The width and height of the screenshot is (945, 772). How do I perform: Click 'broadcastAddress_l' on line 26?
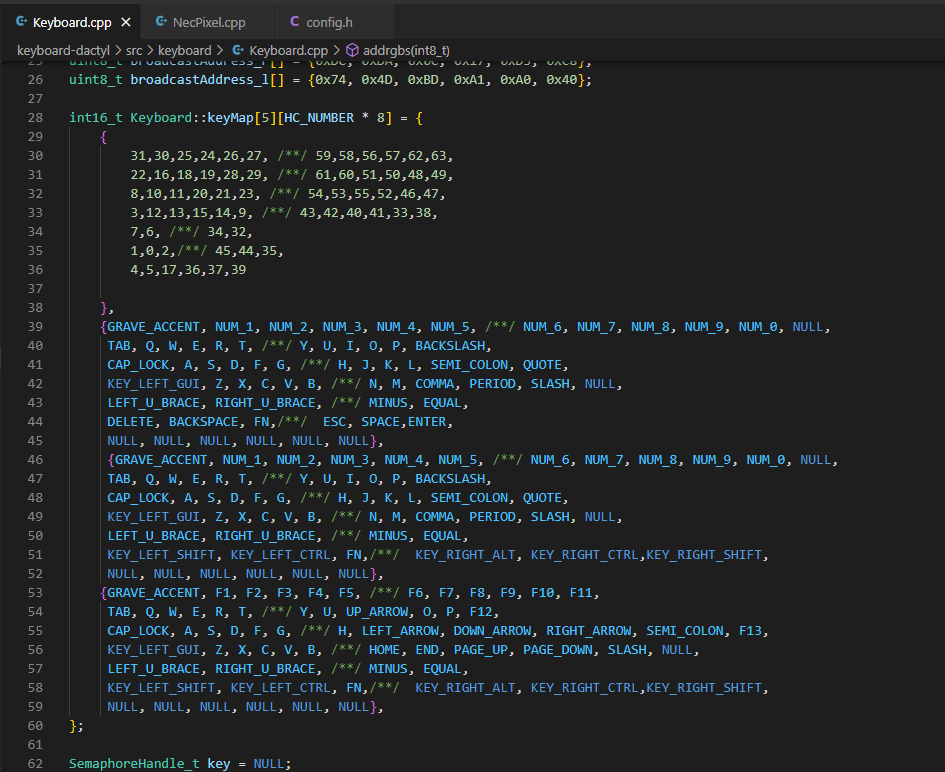click(x=199, y=80)
